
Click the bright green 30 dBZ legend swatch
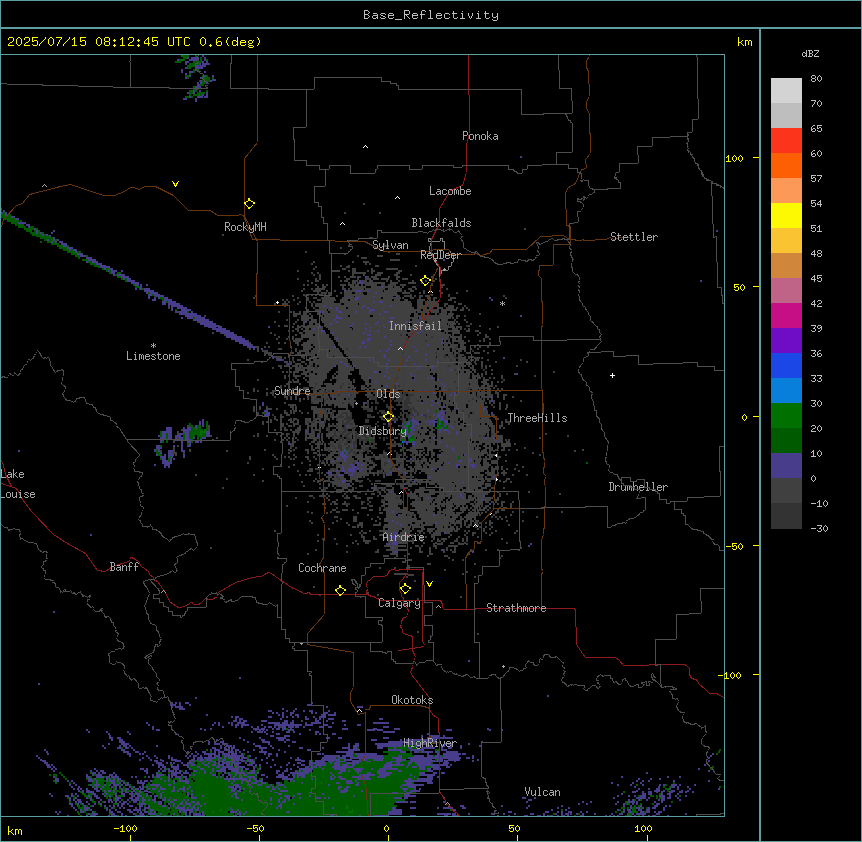(786, 416)
